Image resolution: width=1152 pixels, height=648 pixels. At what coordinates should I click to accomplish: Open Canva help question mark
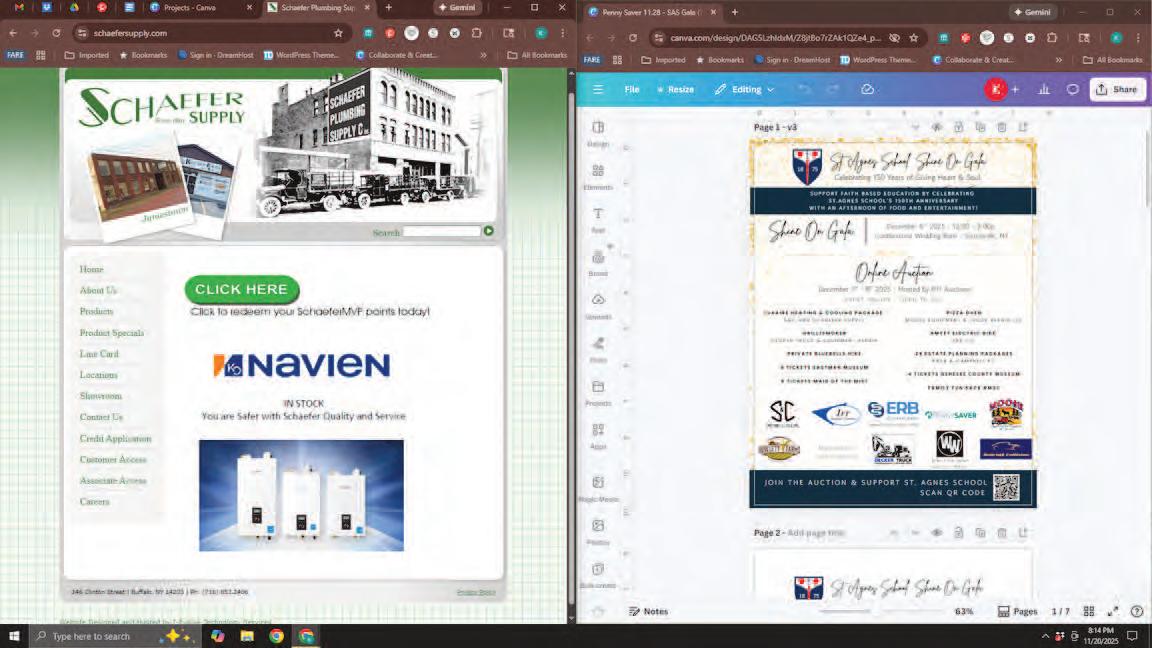tap(1137, 611)
